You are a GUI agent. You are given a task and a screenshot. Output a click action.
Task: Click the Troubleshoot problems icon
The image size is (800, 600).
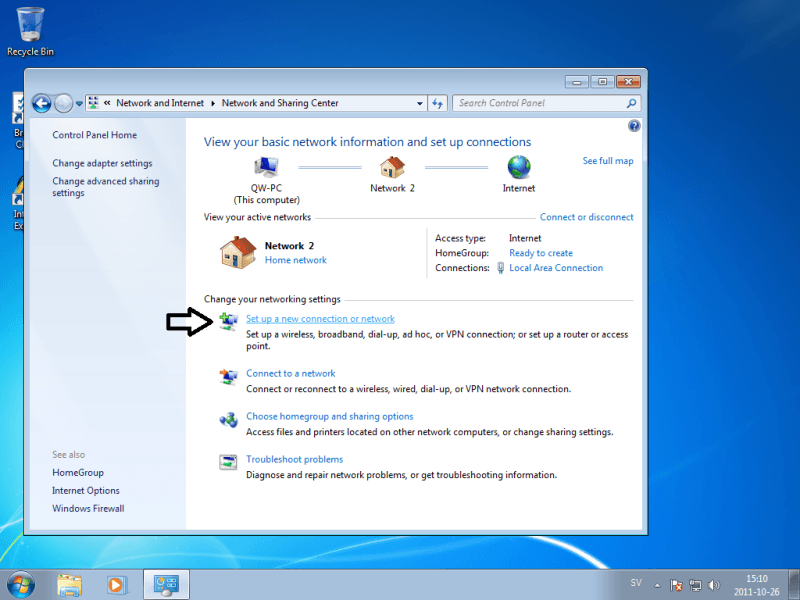tap(228, 461)
